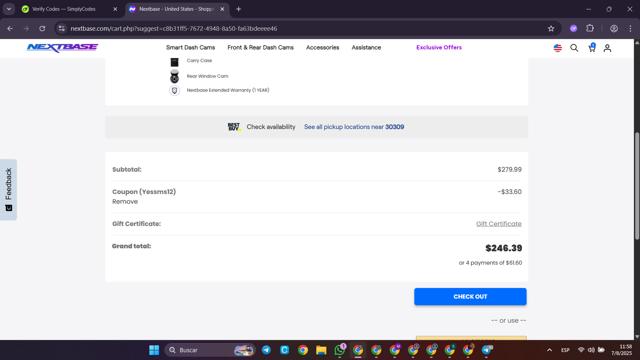Open the Assistance menu

(366, 47)
